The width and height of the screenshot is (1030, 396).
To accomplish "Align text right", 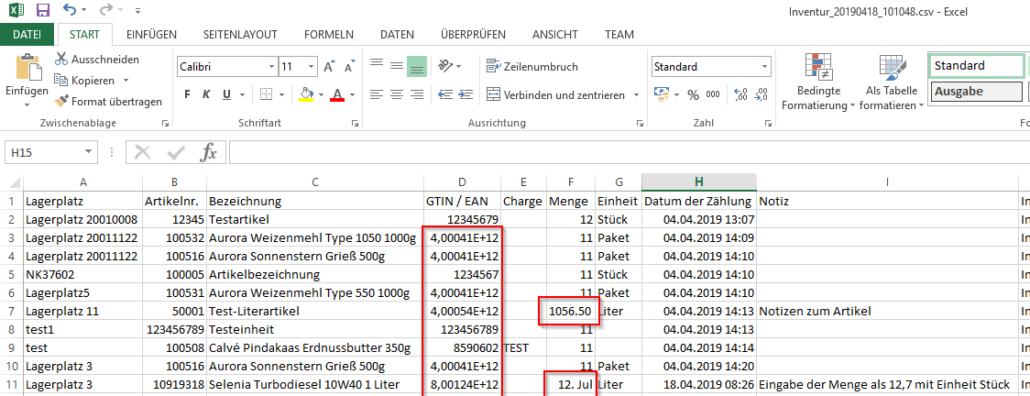I will 416,95.
